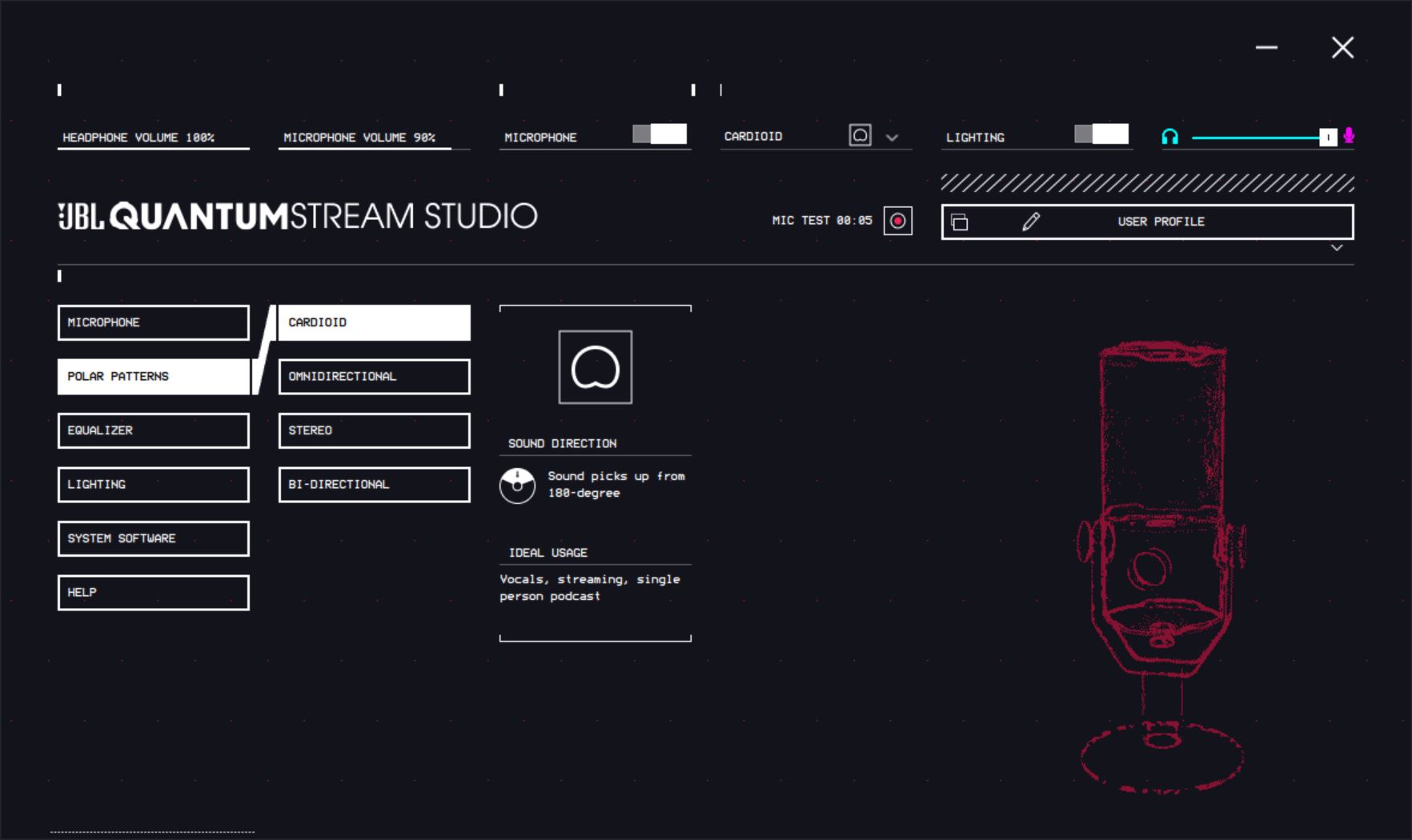Open the Lighting menu section
The width and height of the screenshot is (1412, 840).
point(154,485)
